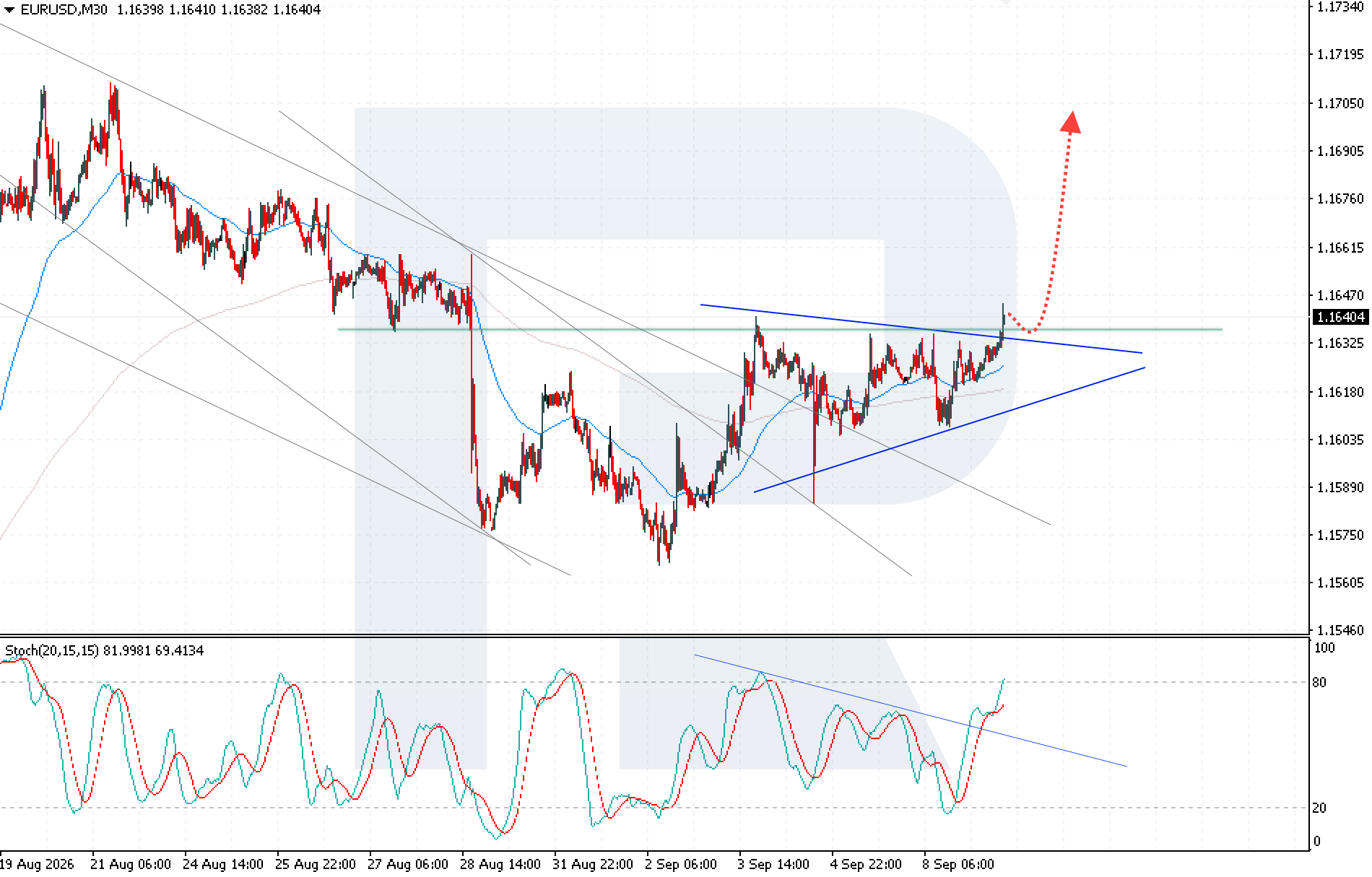This screenshot has width=1372, height=877.
Task: Click the green horizontal support line
Action: (780, 329)
